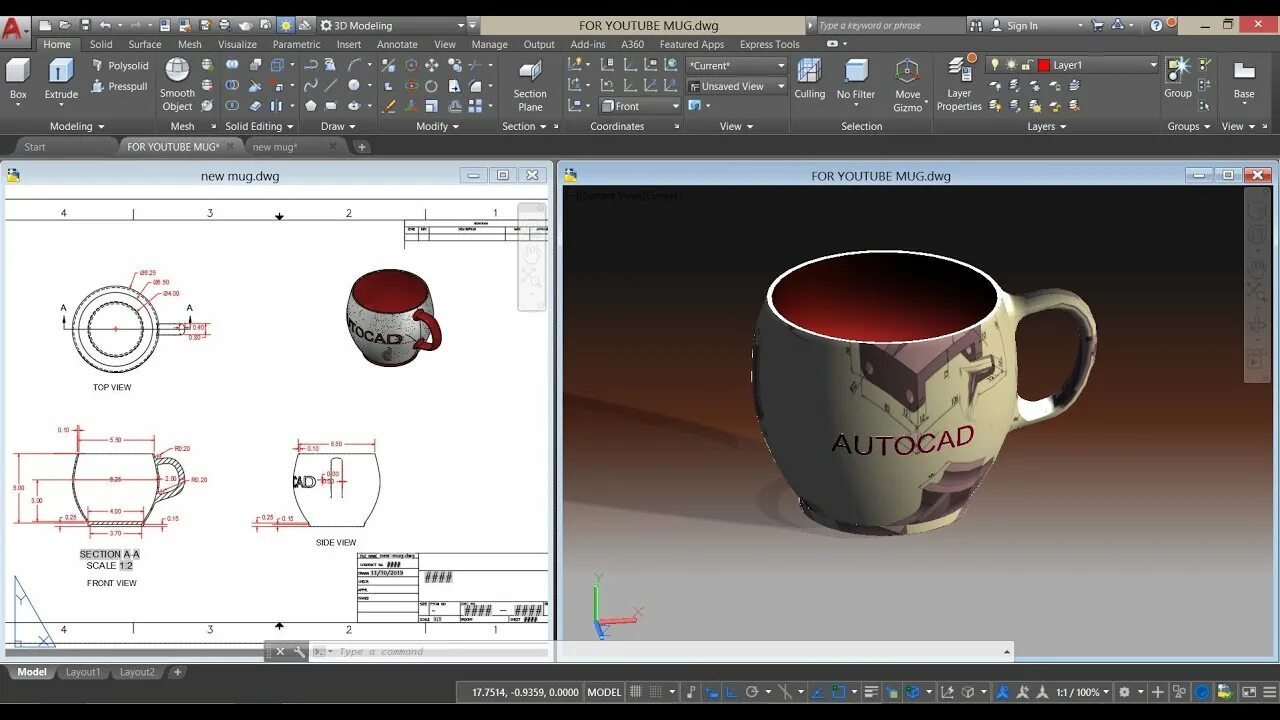Screen dimensions: 1280x720
Task: Open Layer Properties manager
Action: (959, 84)
